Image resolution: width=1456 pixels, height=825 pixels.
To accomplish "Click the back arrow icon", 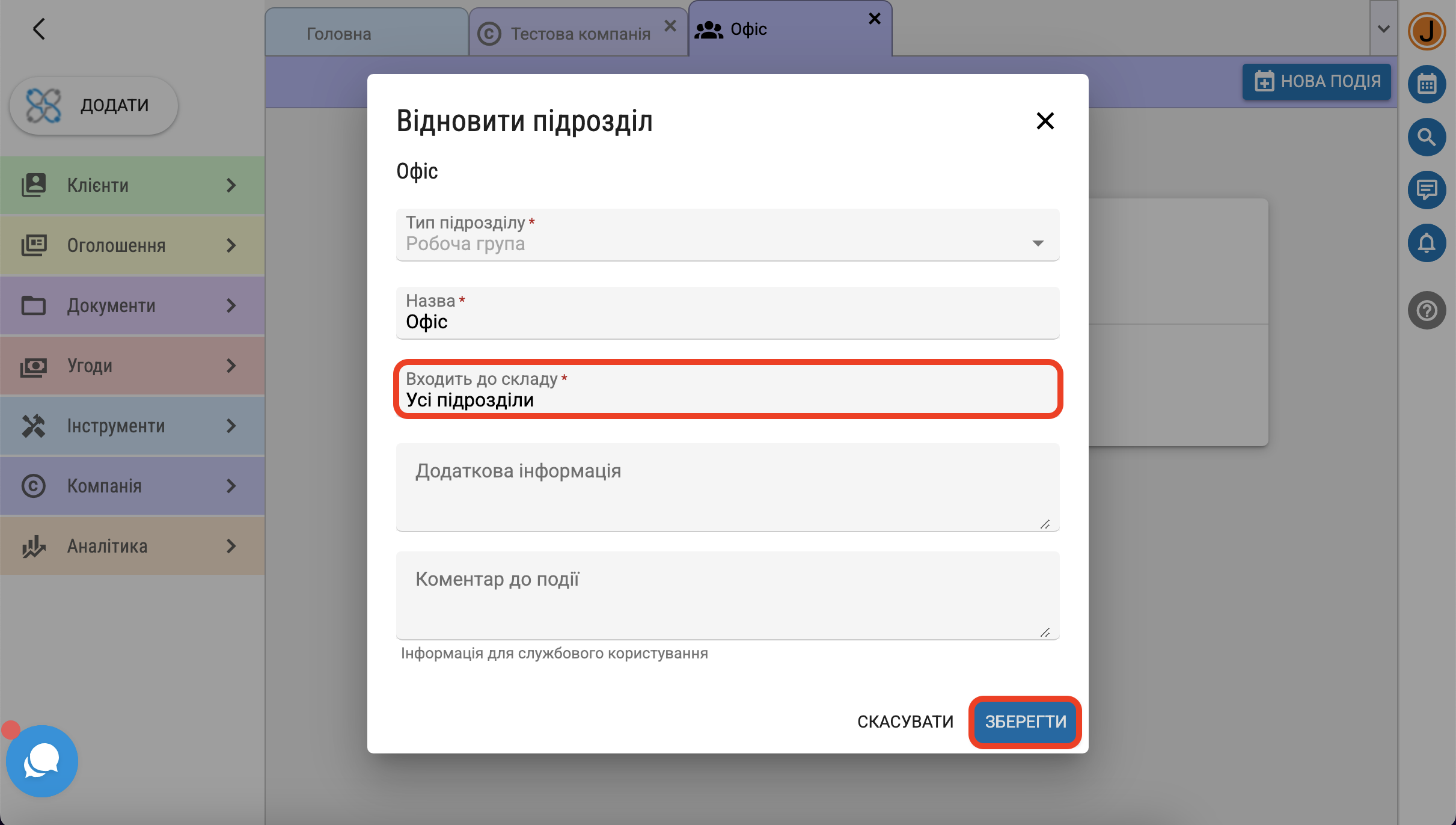I will [x=39, y=29].
